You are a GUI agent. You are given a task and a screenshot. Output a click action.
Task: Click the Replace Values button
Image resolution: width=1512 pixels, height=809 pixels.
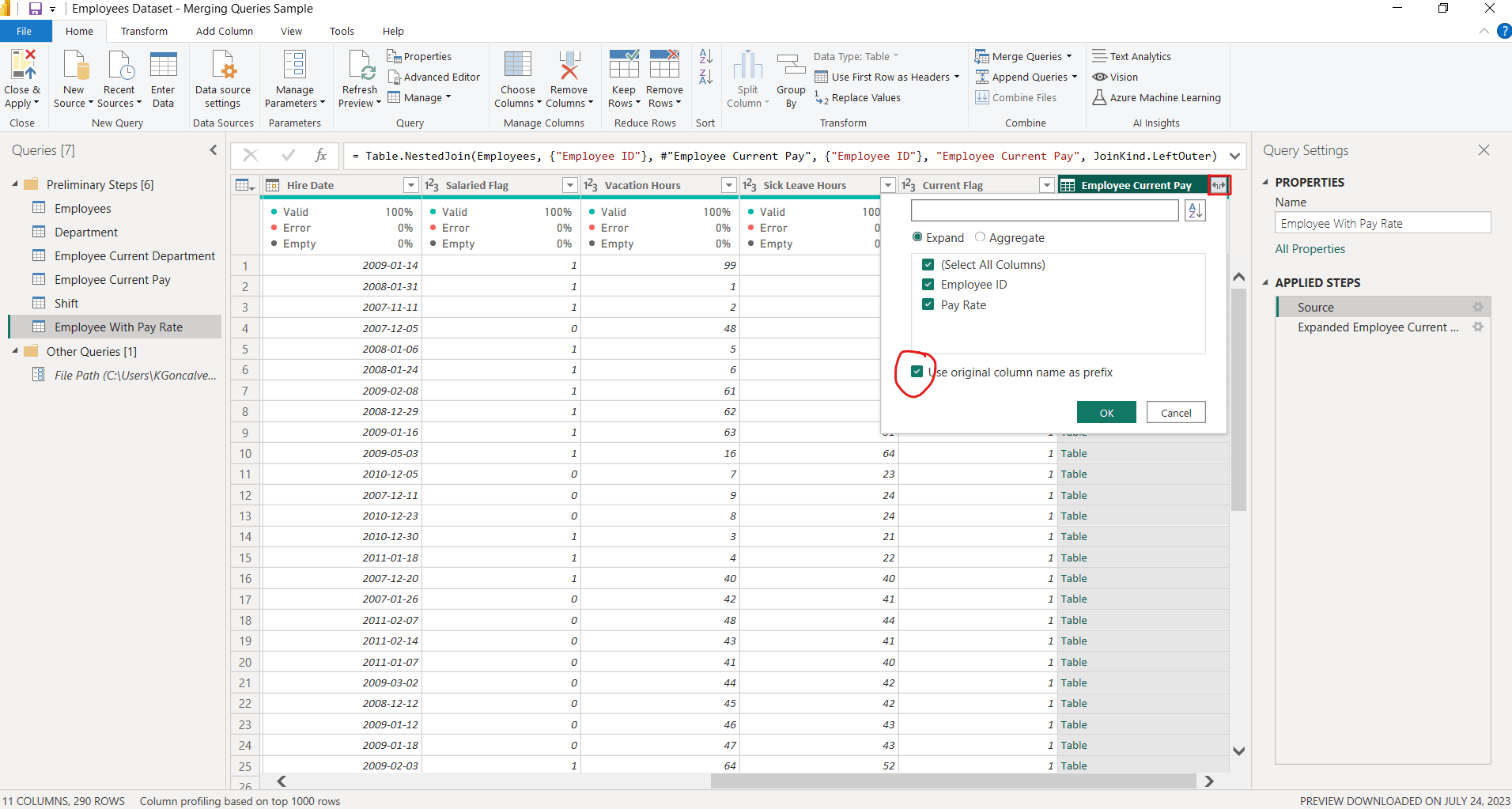[858, 97]
